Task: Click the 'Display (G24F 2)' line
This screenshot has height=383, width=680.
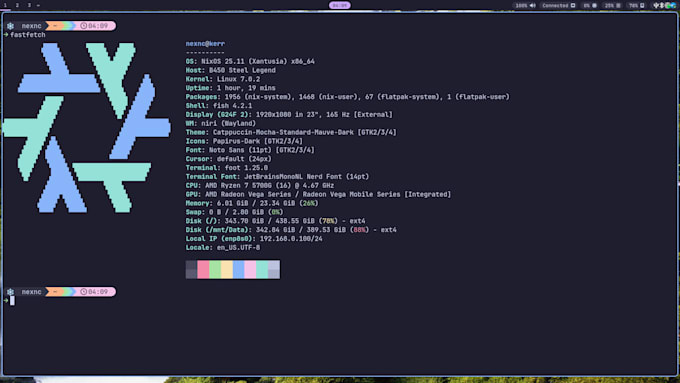Action: pyautogui.click(x=289, y=115)
